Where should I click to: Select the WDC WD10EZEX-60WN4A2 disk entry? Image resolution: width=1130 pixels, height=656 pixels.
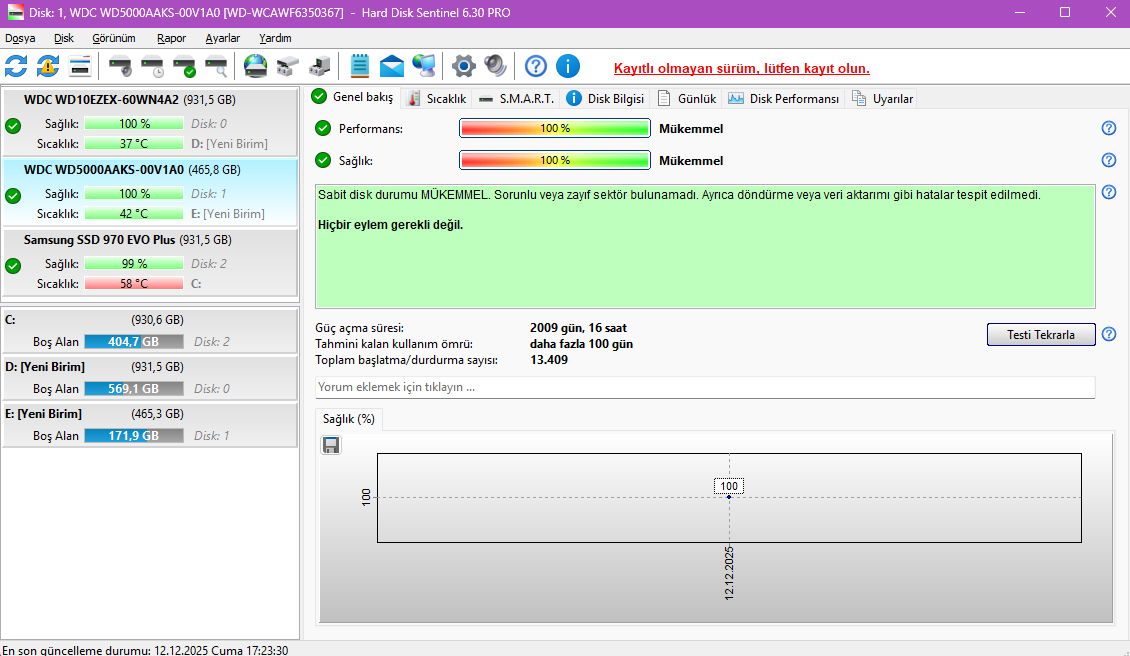(x=150, y=122)
